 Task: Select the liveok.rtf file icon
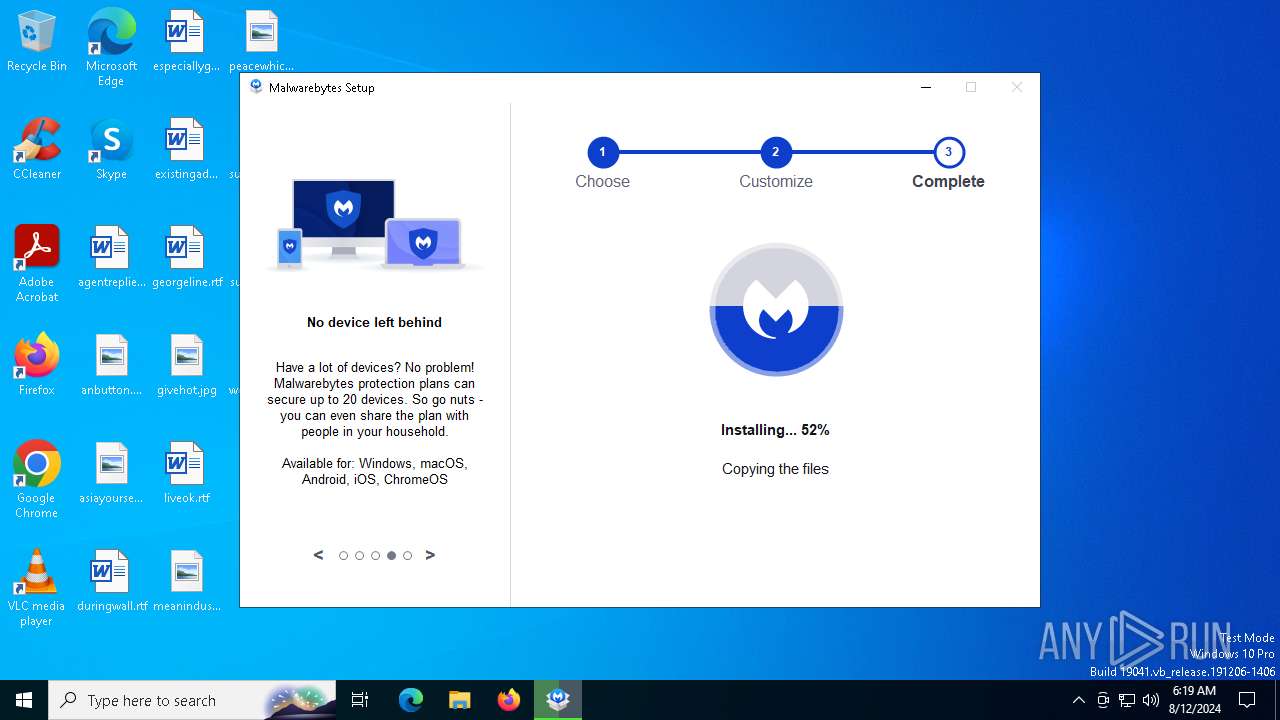click(187, 473)
